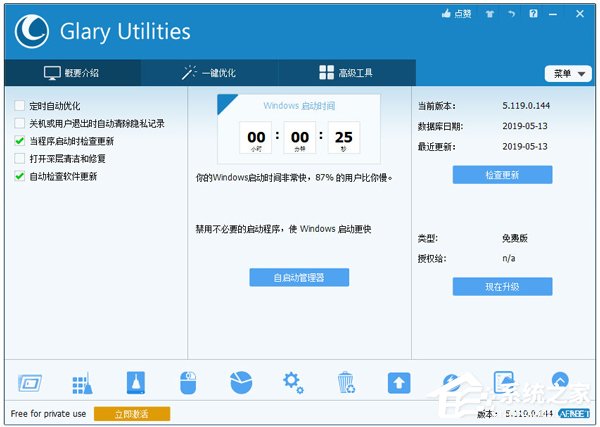The width and height of the screenshot is (600, 427).
Task: Click the 免费版 license type text
Action: pos(515,238)
